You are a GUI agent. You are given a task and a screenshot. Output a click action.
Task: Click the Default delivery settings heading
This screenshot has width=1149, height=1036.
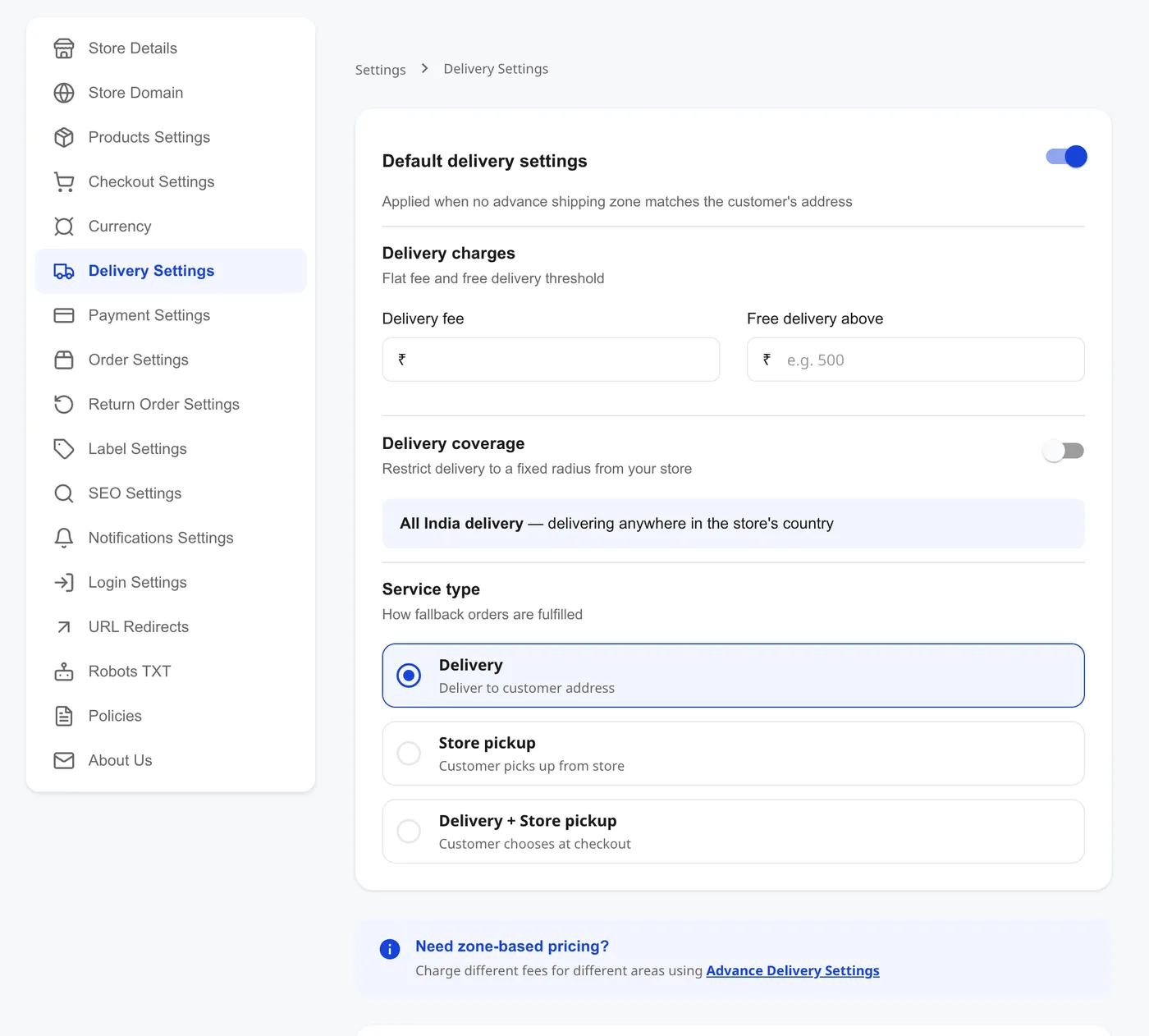[x=485, y=161]
